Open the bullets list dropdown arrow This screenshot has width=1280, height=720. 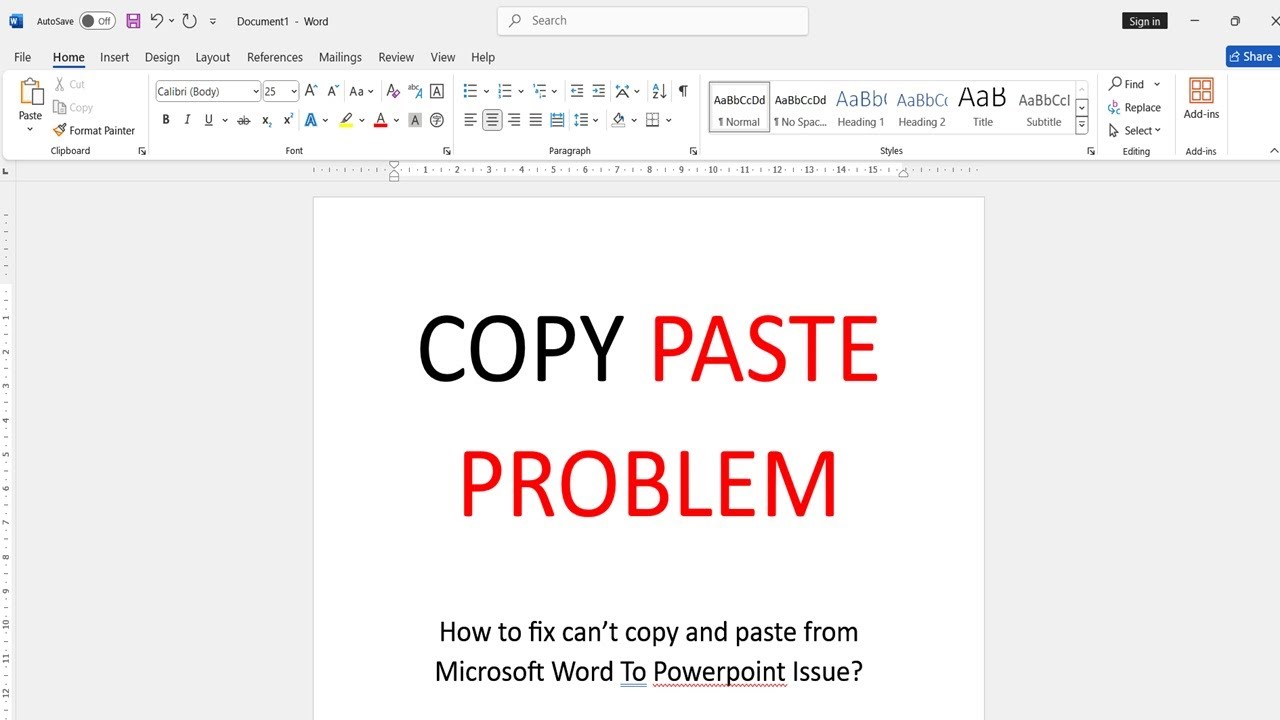click(x=486, y=91)
